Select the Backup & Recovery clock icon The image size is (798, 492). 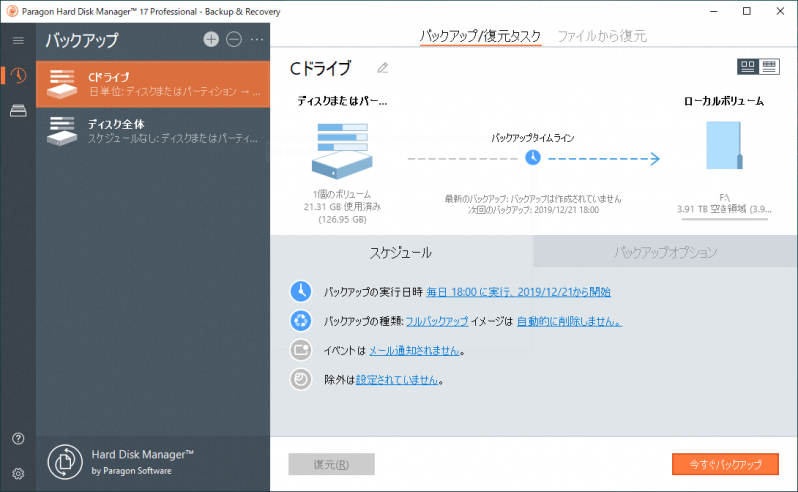[18, 76]
